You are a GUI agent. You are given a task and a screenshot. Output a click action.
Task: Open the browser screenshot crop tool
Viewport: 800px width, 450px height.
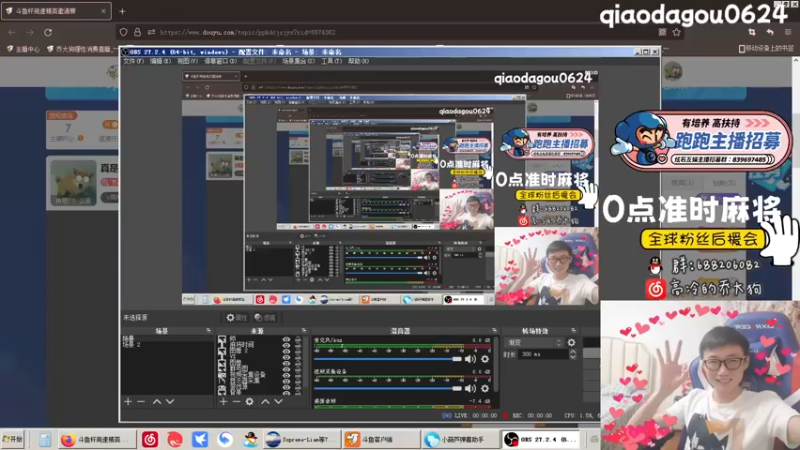click(x=752, y=32)
